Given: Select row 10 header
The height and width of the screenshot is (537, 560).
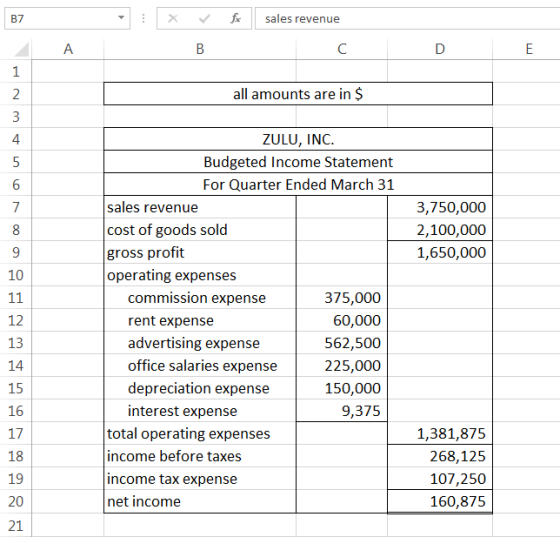Looking at the screenshot, I should click(x=16, y=275).
